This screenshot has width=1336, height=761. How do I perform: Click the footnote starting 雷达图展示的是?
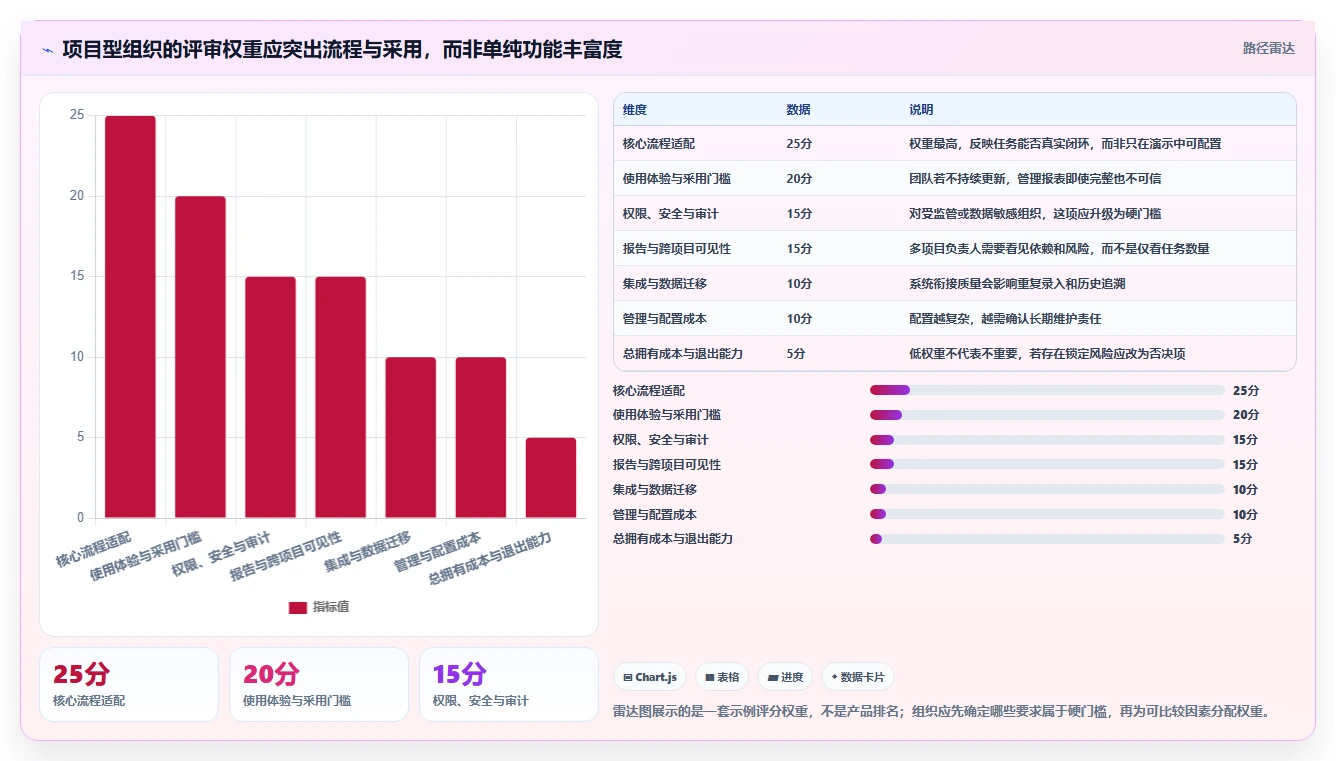coord(942,711)
